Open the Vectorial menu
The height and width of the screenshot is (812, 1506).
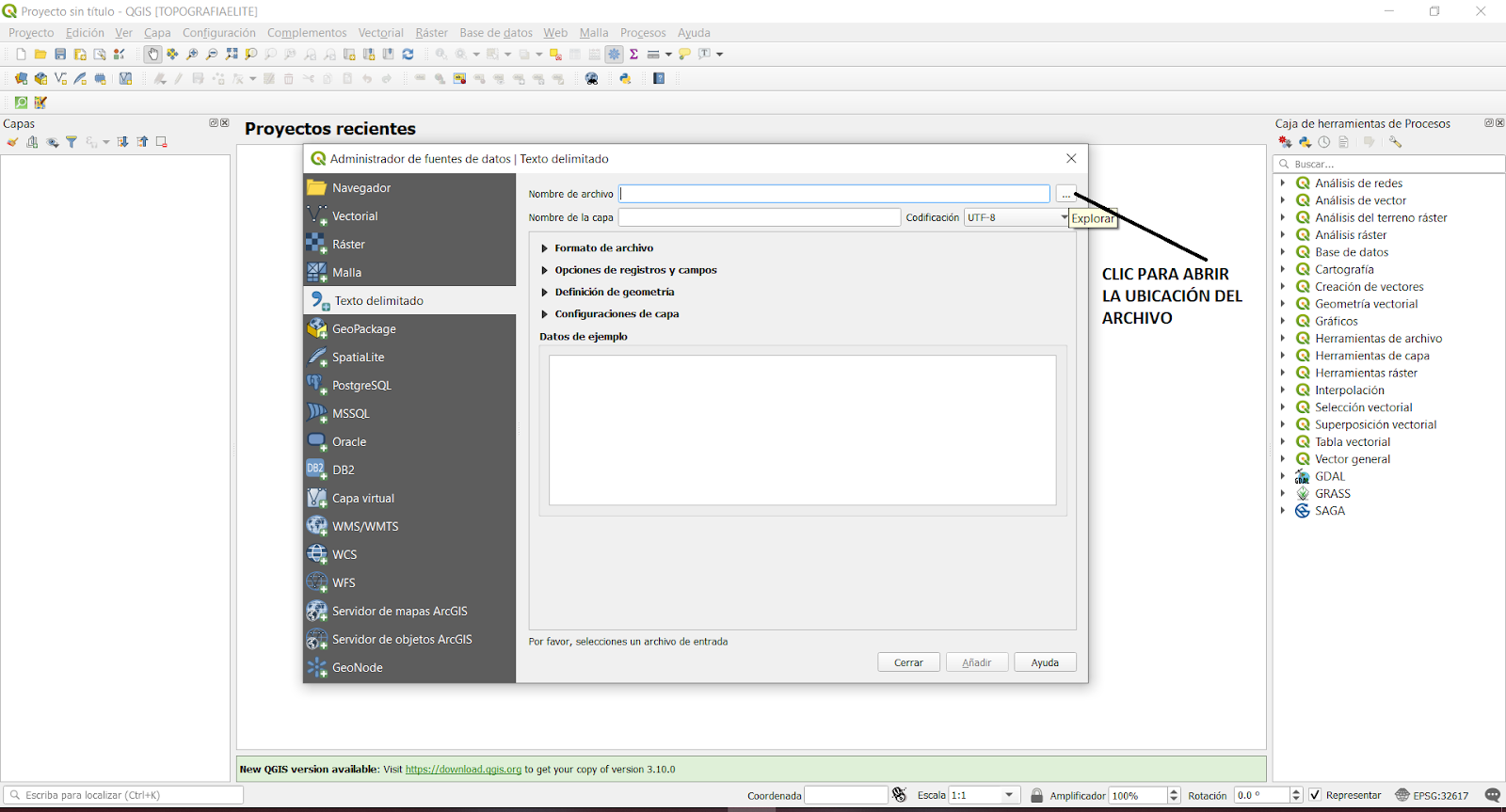pos(380,33)
